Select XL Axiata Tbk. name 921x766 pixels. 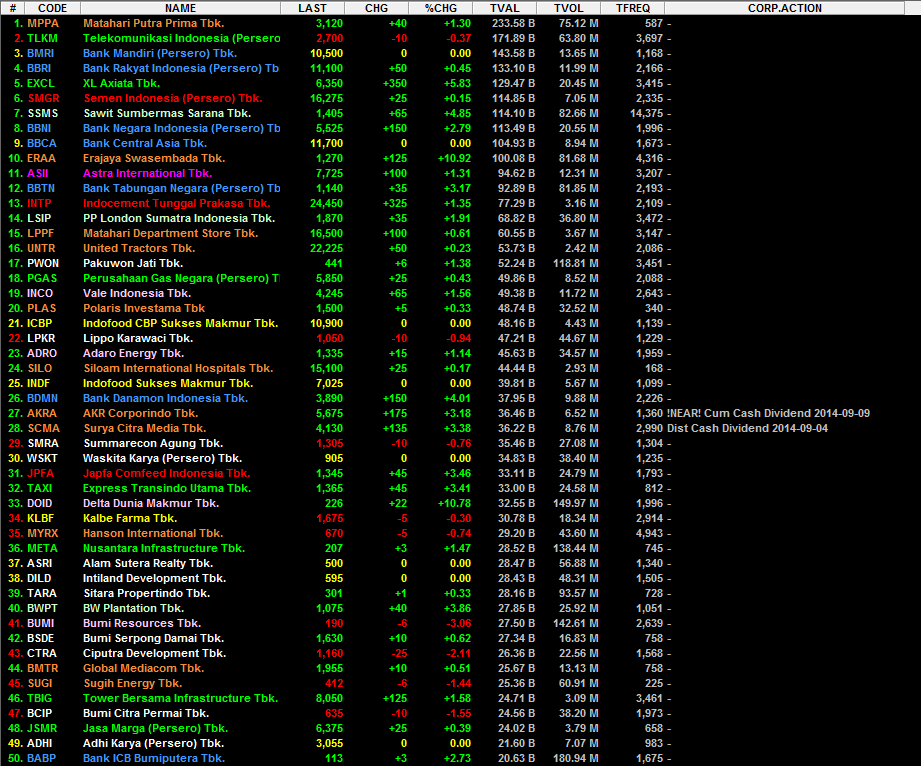click(x=121, y=83)
